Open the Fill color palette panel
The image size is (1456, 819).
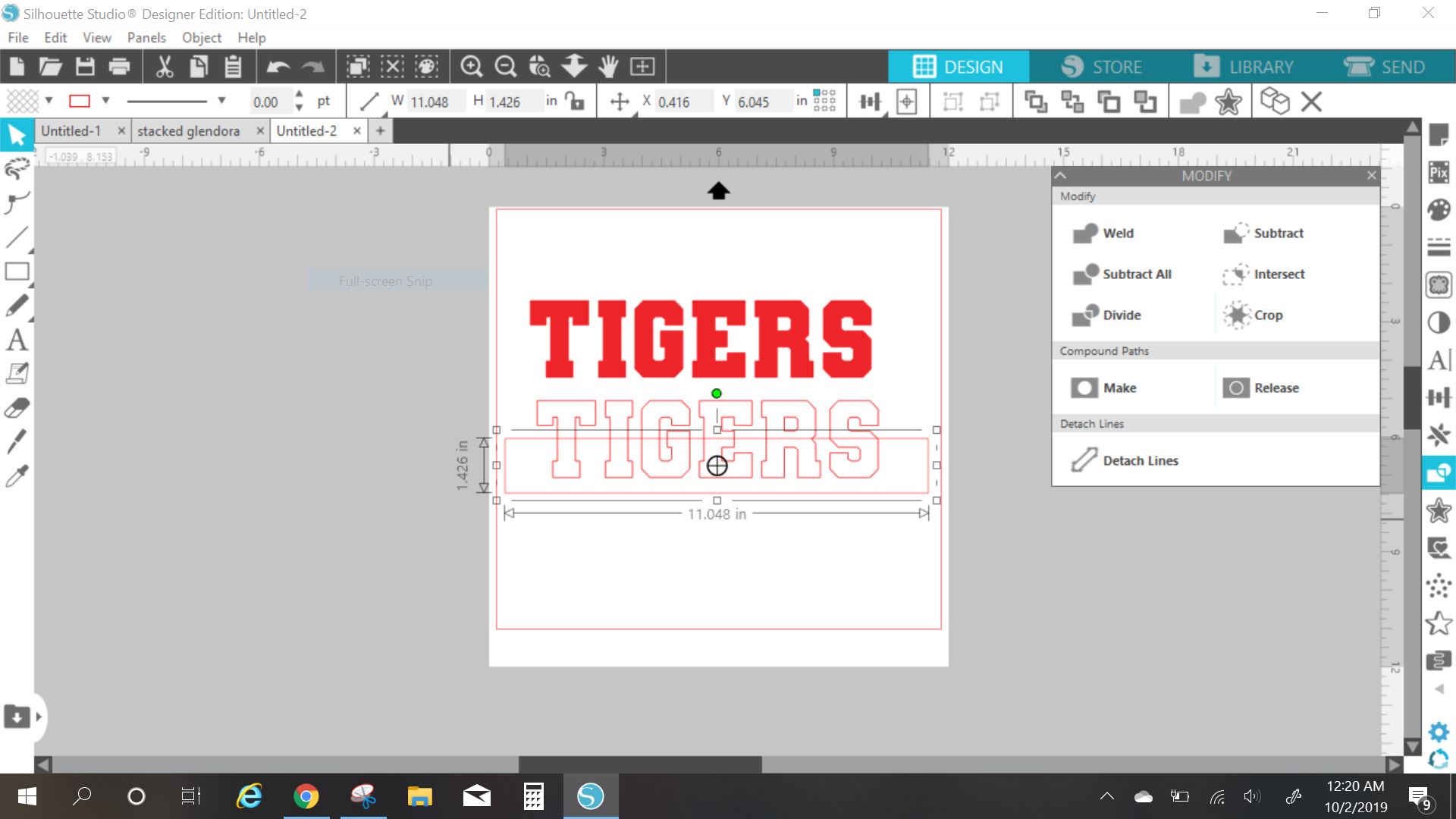point(1439,210)
